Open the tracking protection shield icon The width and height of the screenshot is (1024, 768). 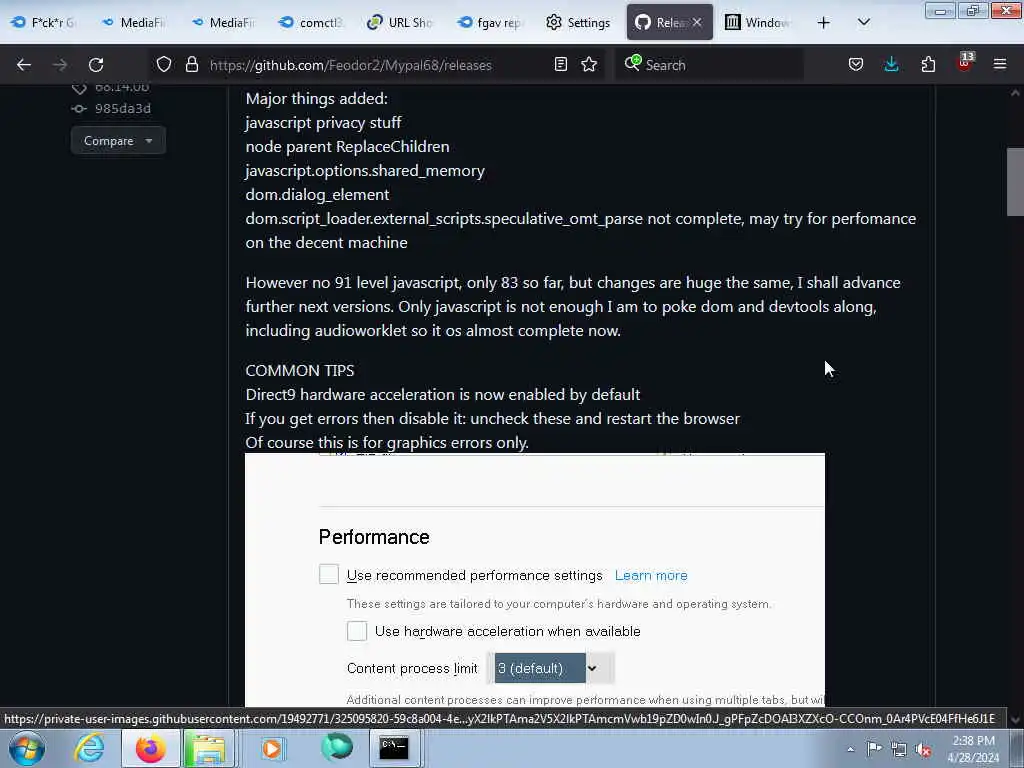[164, 65]
